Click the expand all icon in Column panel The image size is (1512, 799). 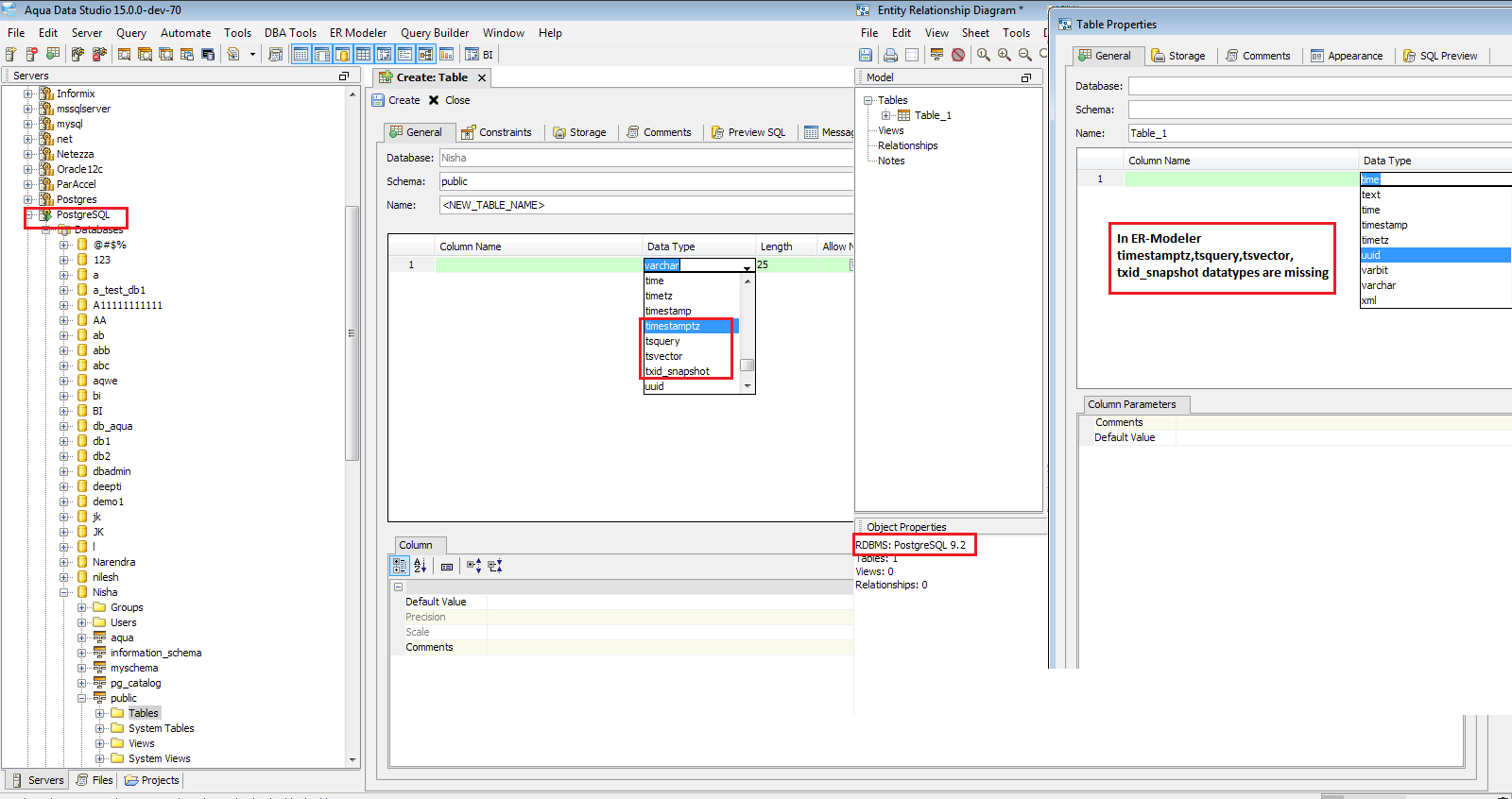click(474, 566)
